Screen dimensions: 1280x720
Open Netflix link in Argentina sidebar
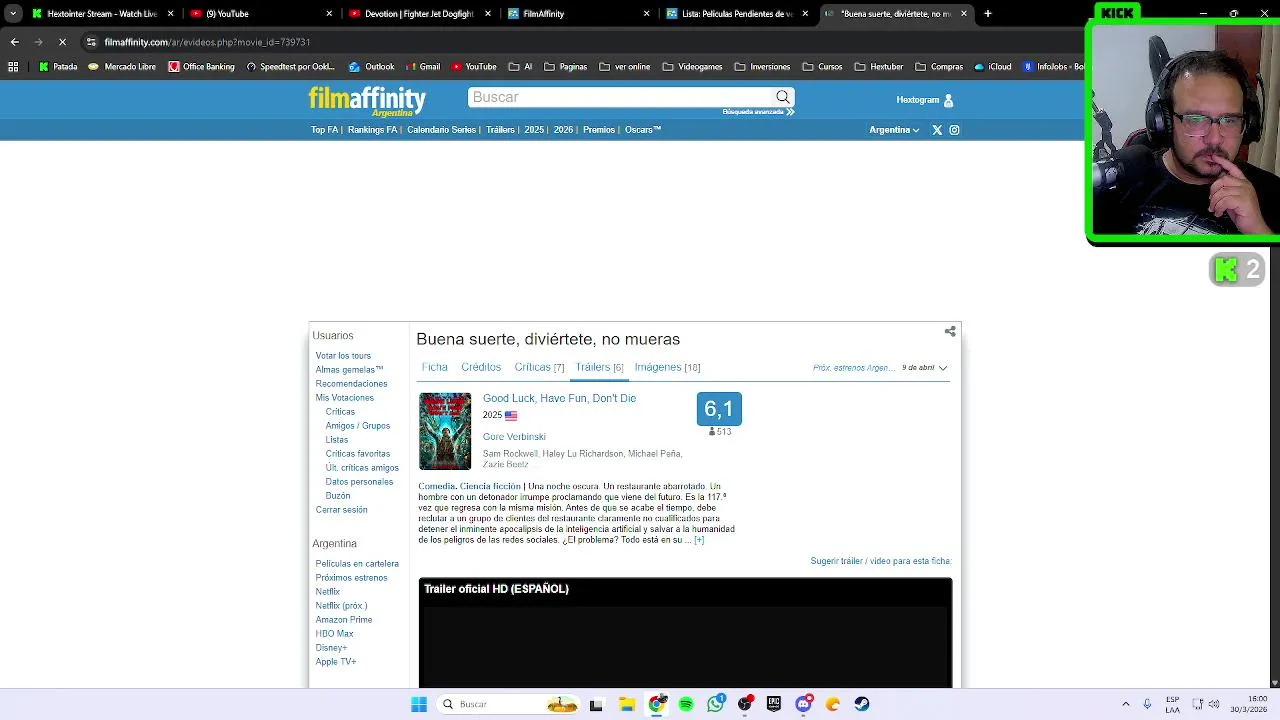pos(327,592)
